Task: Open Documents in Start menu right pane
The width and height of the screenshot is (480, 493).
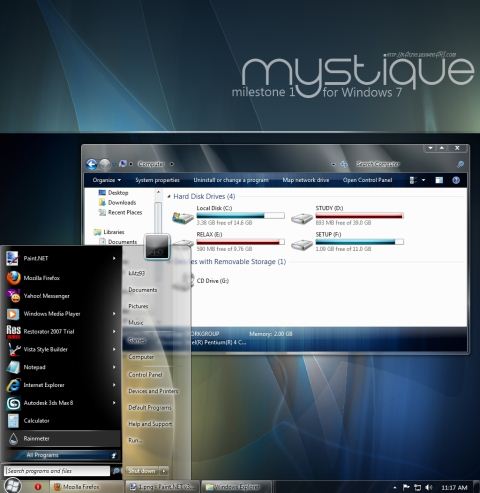Action: tap(143, 290)
